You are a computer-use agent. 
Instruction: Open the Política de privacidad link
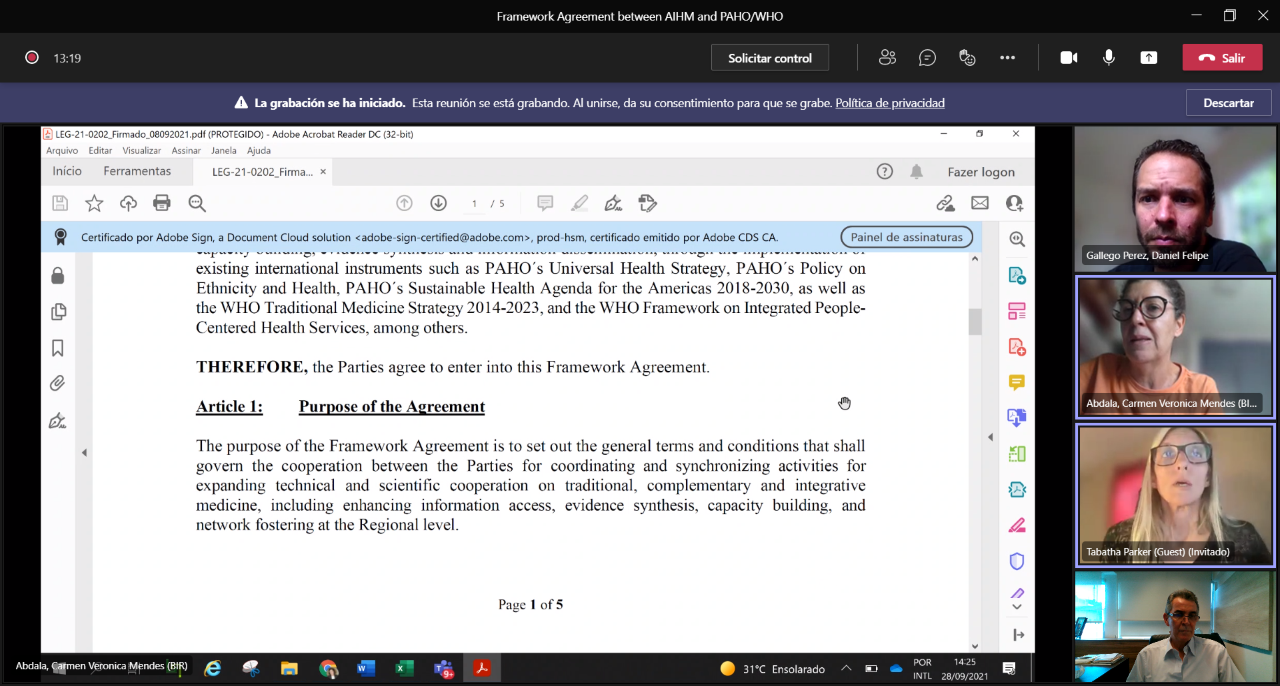tap(890, 103)
